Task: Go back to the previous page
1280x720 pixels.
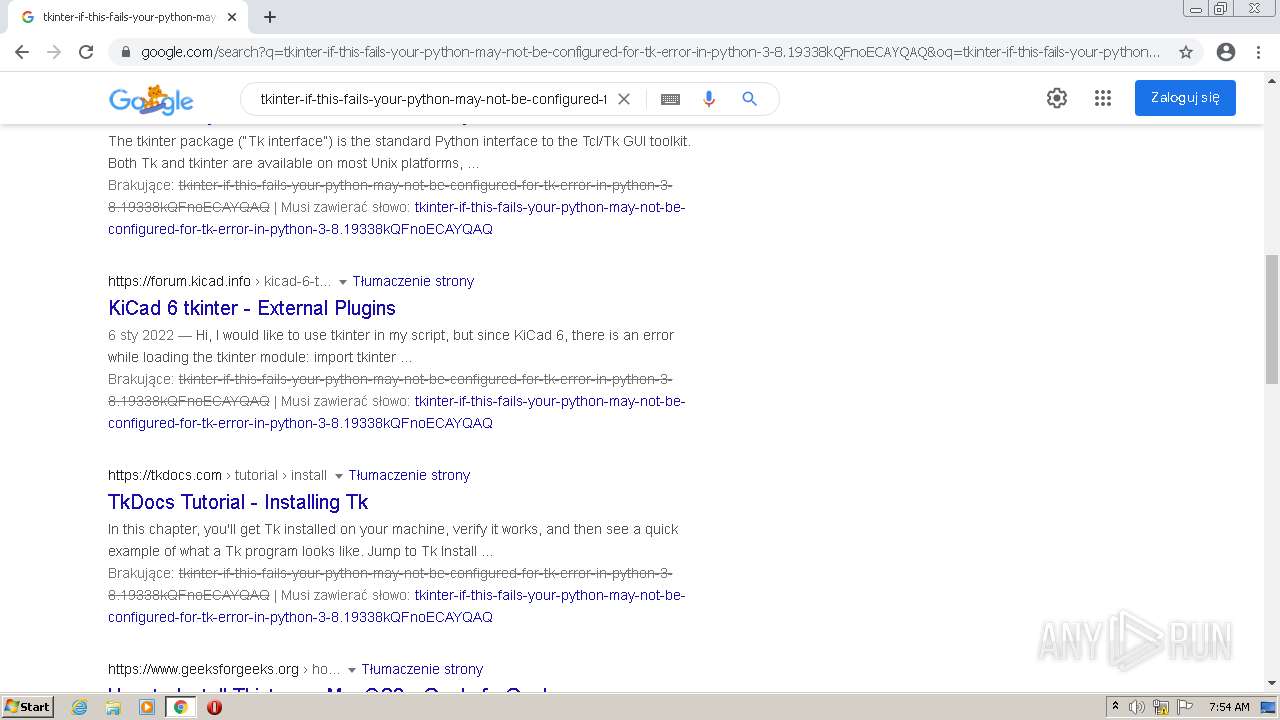Action: click(x=22, y=52)
